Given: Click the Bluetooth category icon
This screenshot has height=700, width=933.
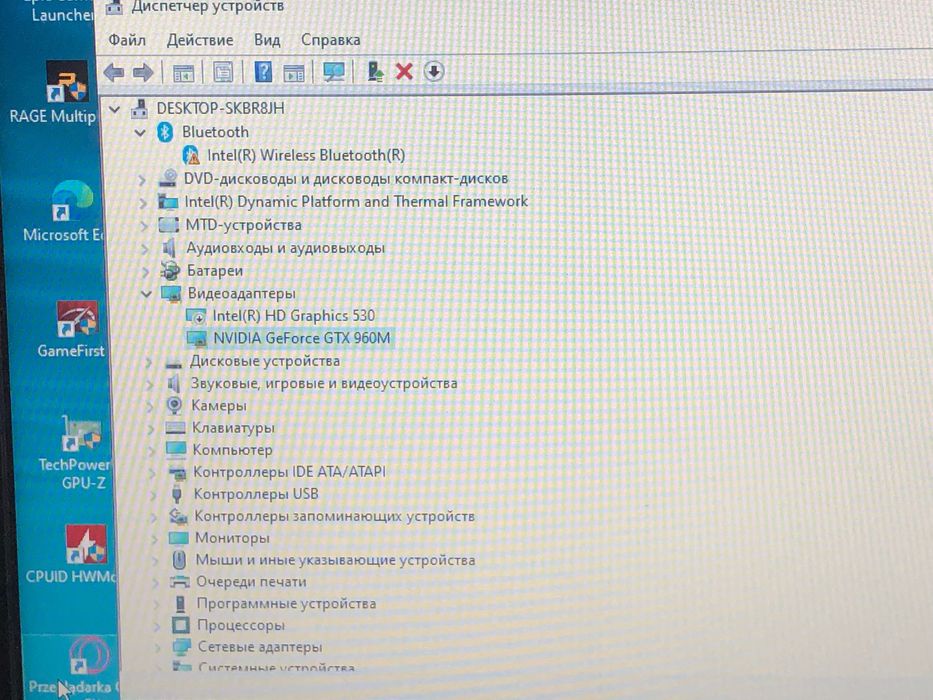Looking at the screenshot, I should pyautogui.click(x=165, y=132).
